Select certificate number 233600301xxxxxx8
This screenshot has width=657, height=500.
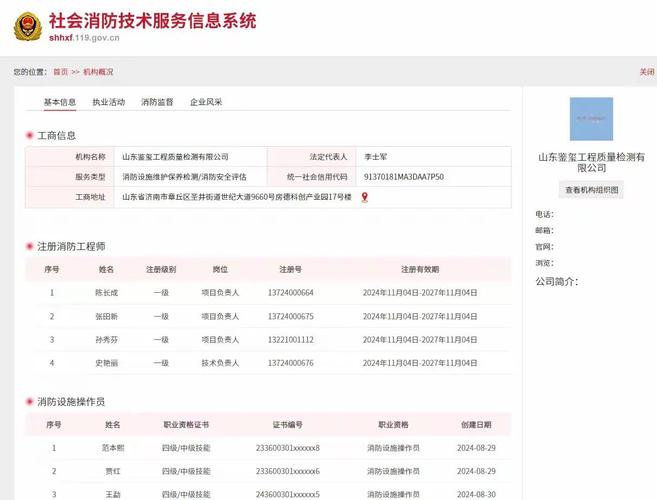click(x=288, y=448)
